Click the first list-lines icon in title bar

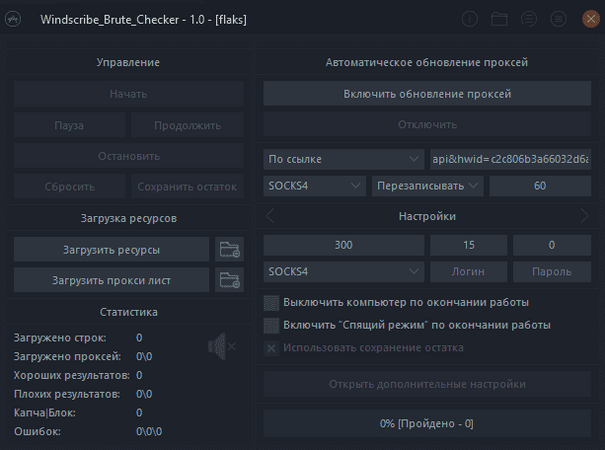pyautogui.click(x=529, y=19)
